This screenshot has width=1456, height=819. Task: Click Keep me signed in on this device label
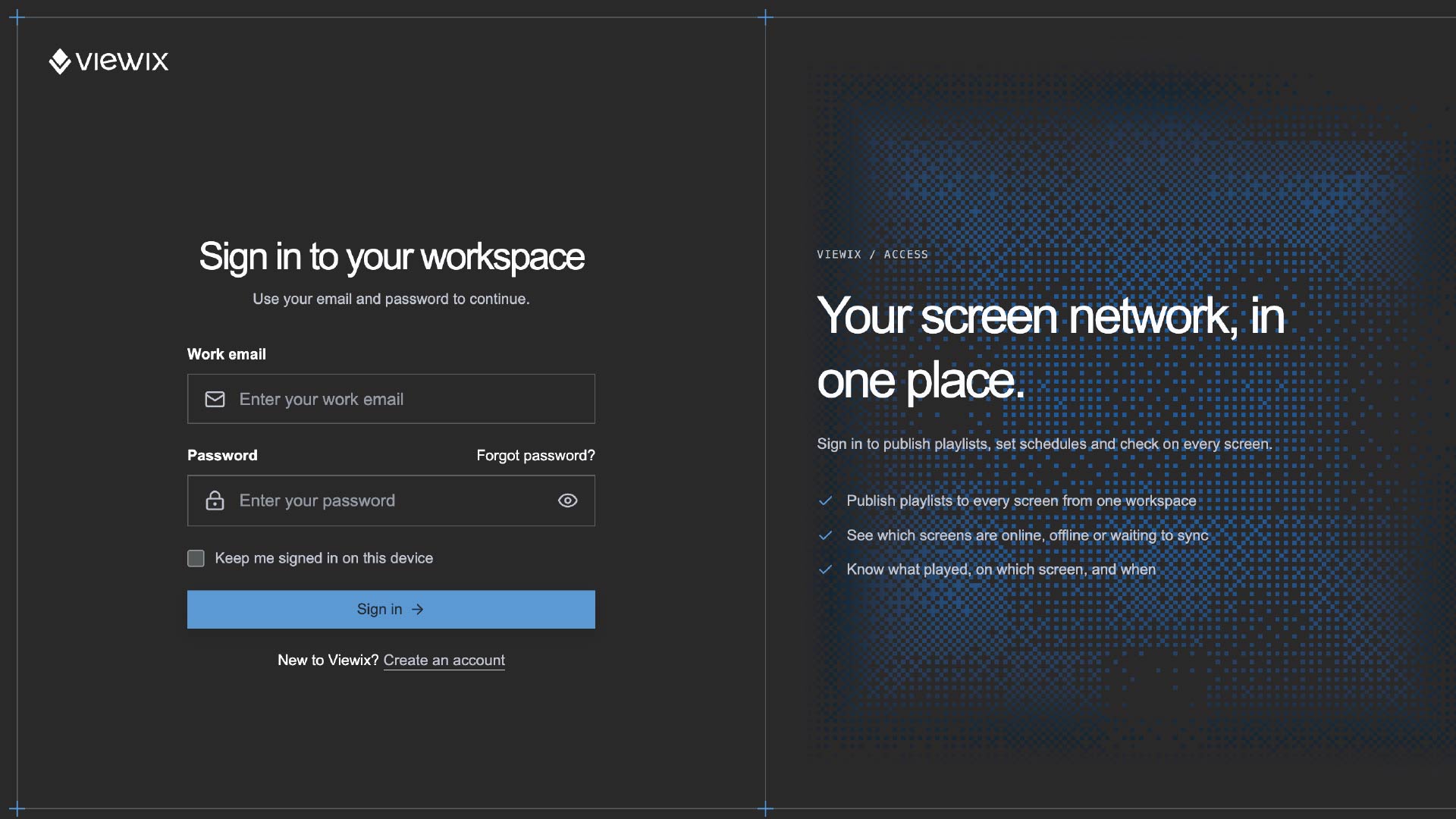pyautogui.click(x=324, y=558)
